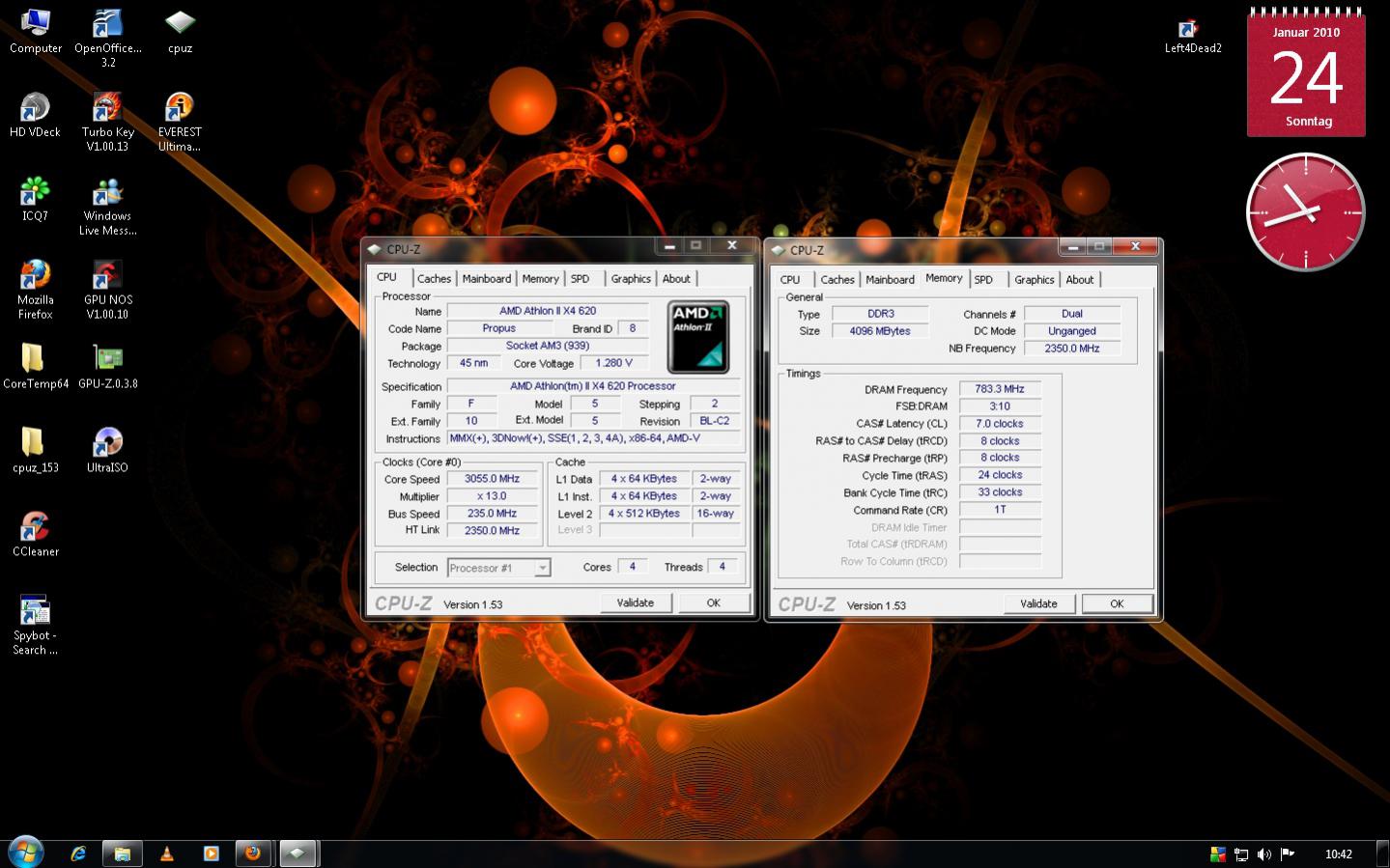The image size is (1390, 868).
Task: Open Memory tab in left CPU-Z window
Action: point(540,279)
